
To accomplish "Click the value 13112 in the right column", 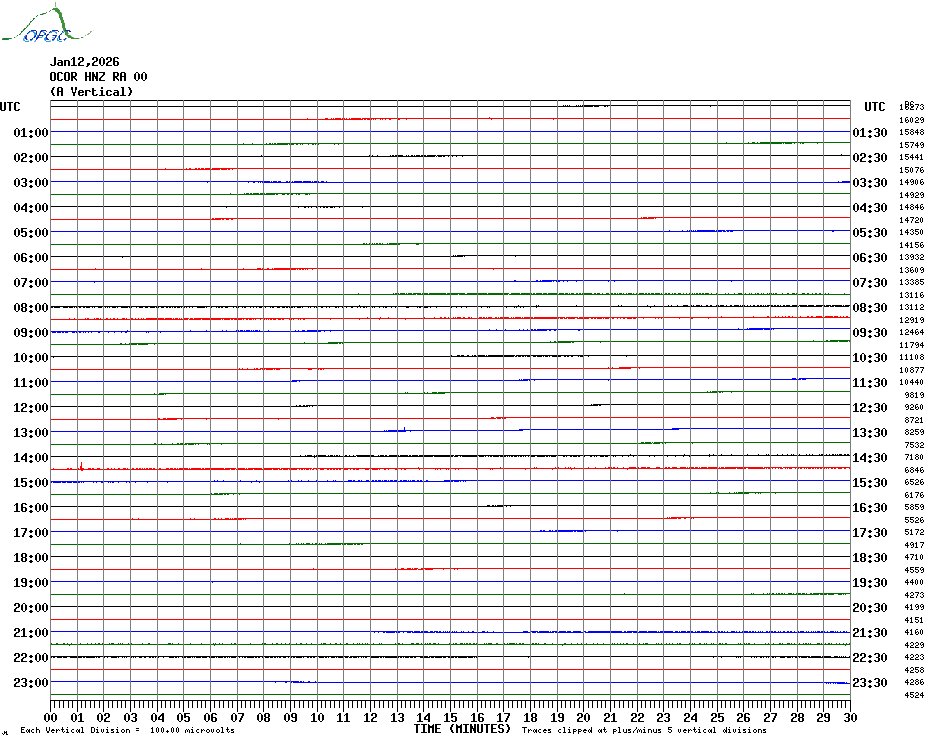I will click(912, 307).
